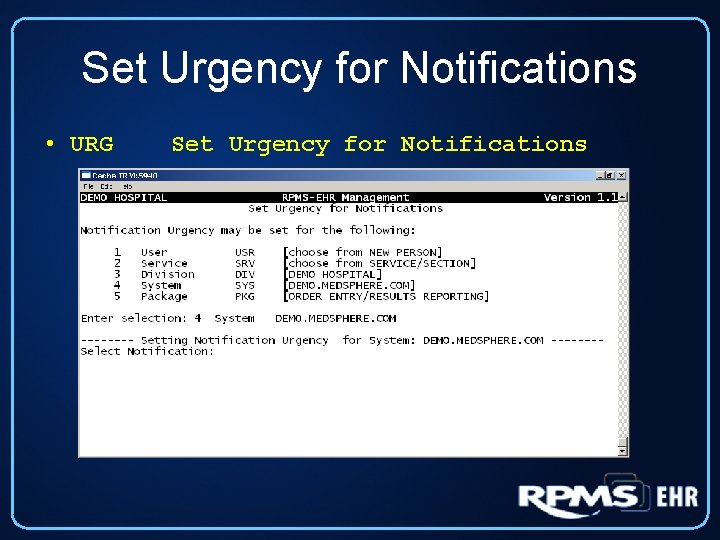Click the slide title 'Set Urgency for Notifications'
Viewport: 720px width, 540px height.
tap(359, 68)
